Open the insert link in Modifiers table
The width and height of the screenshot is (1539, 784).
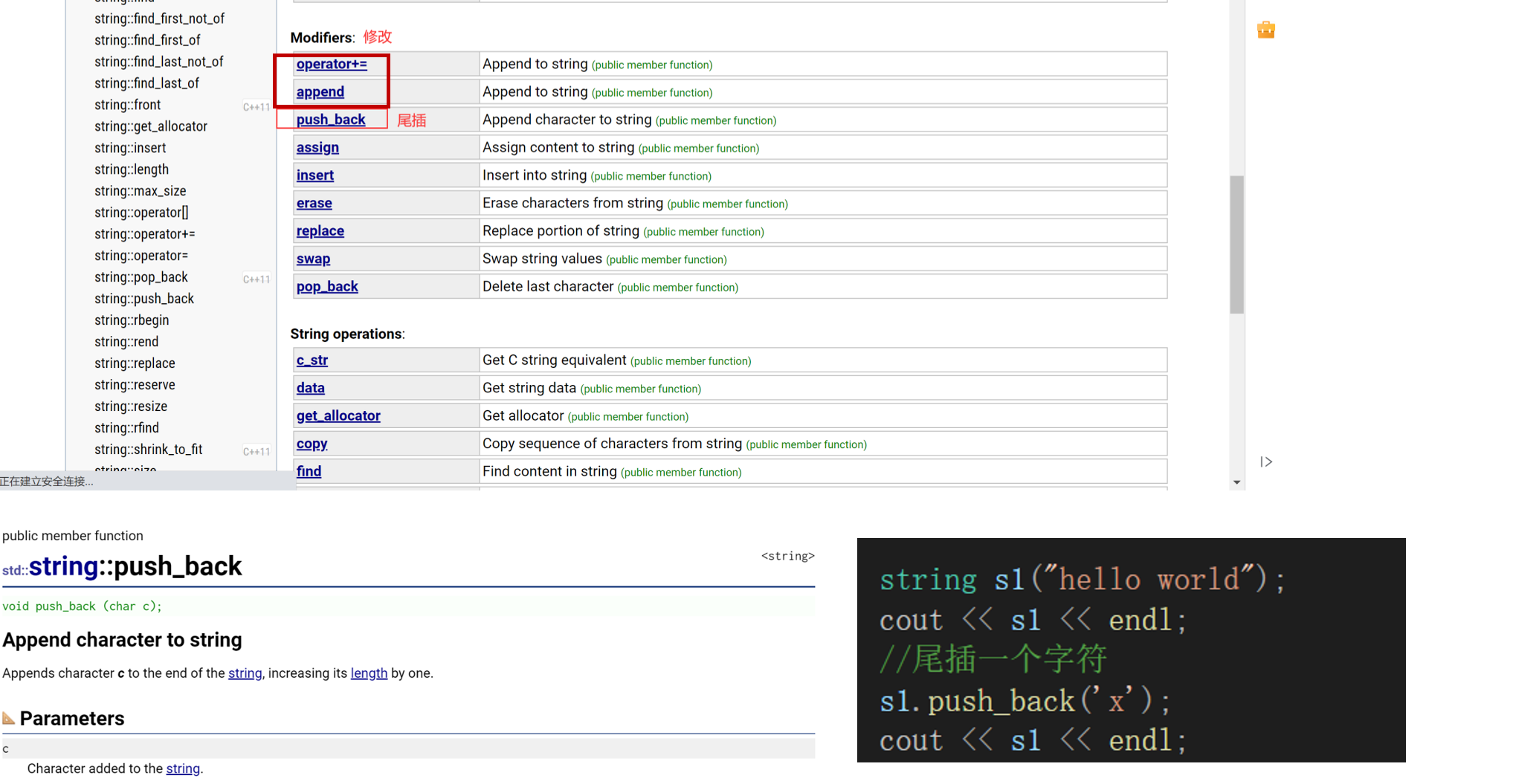click(x=315, y=175)
